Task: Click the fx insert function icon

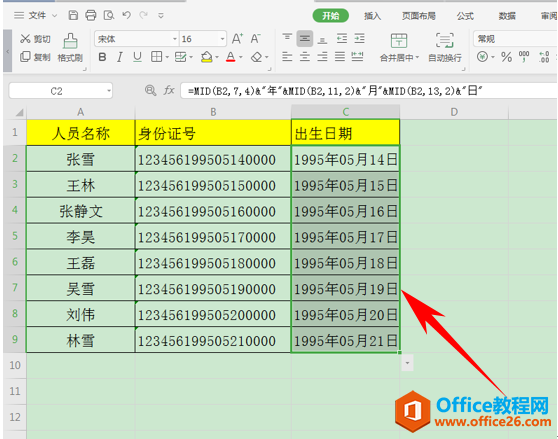Action: (x=169, y=90)
